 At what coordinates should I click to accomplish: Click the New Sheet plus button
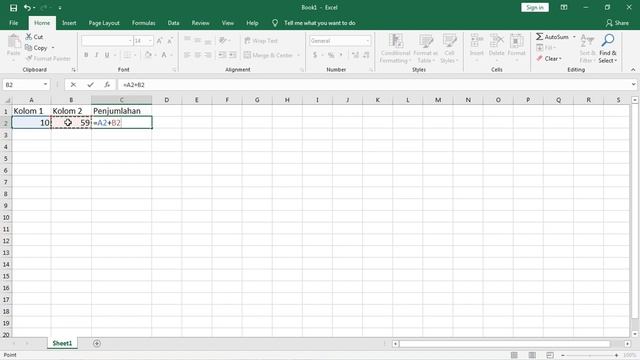tap(97, 344)
